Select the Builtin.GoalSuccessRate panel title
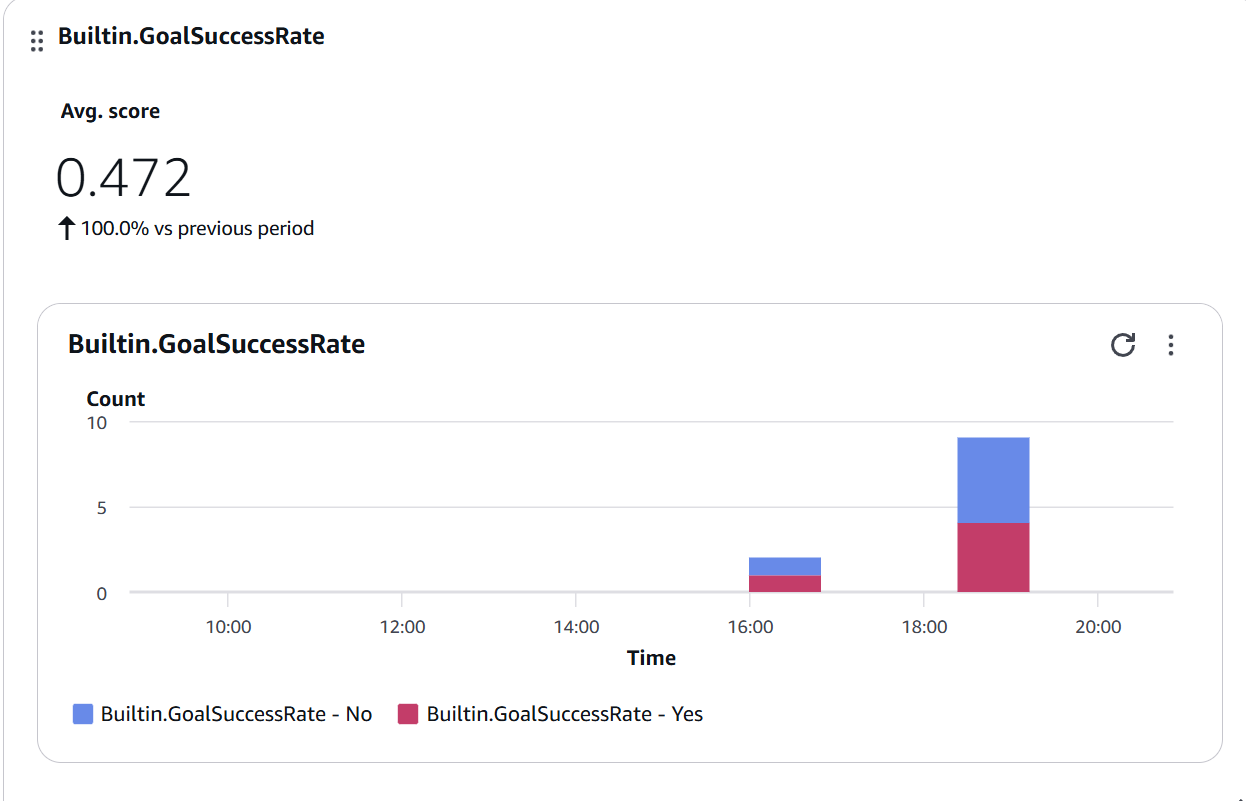This screenshot has width=1246, height=801. click(x=191, y=36)
